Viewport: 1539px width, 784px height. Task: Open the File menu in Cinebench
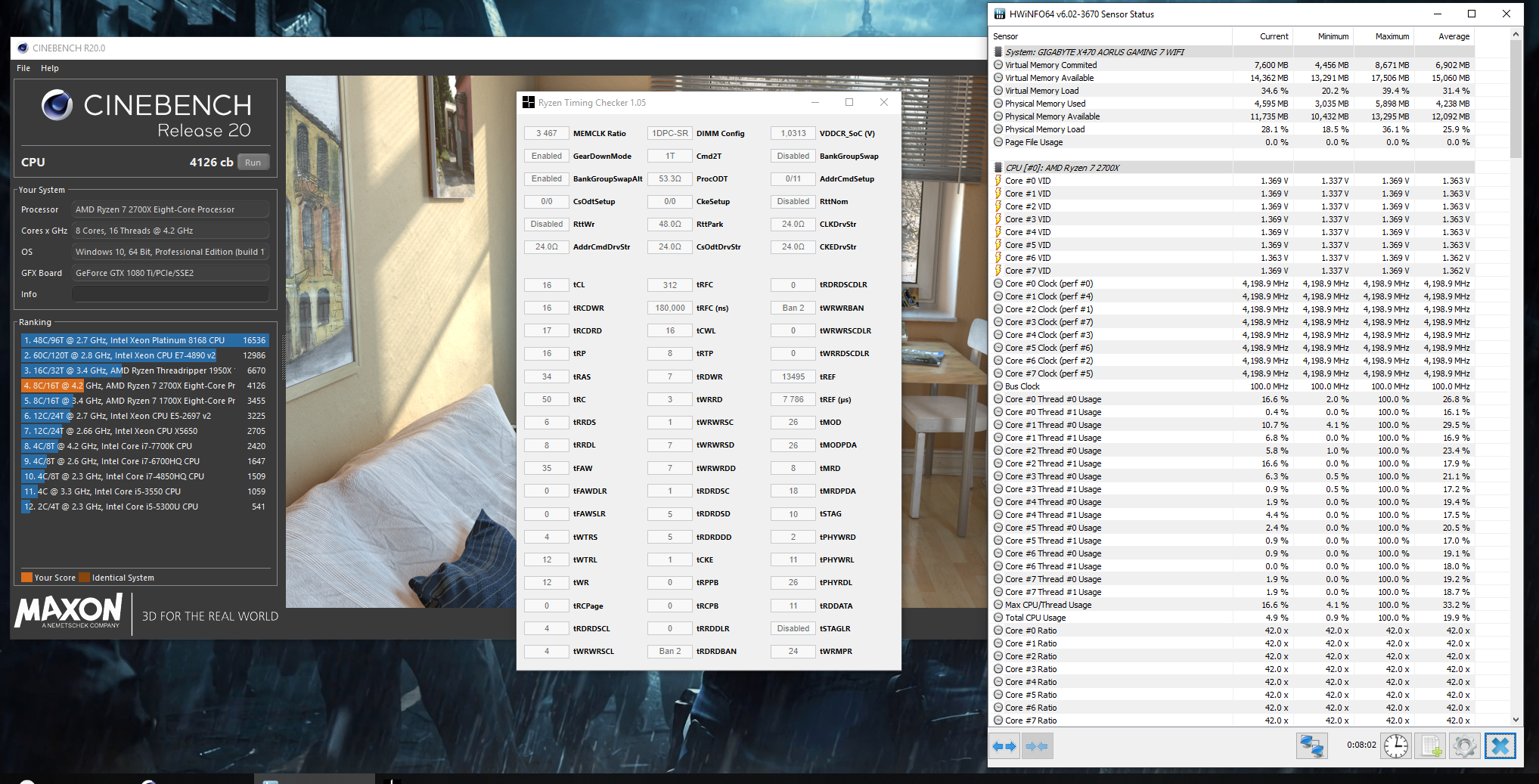pos(23,68)
